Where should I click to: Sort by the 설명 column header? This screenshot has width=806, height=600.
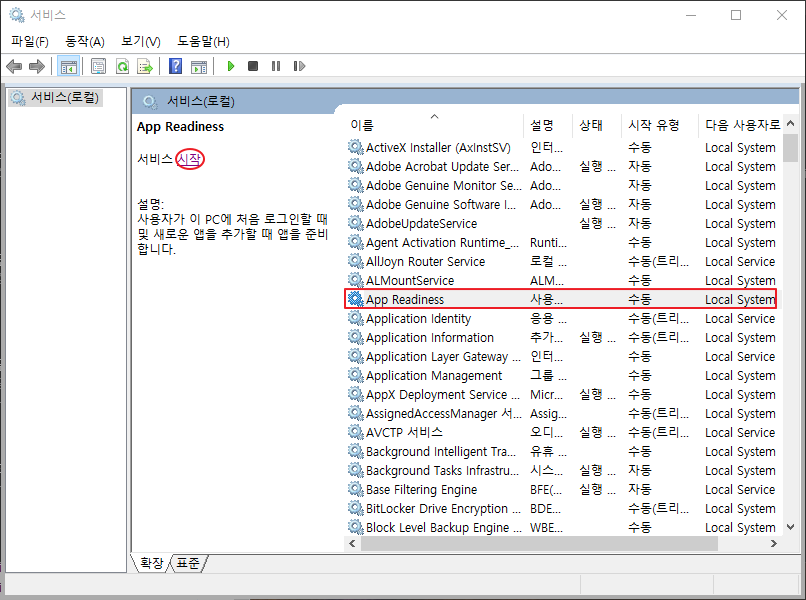click(548, 125)
